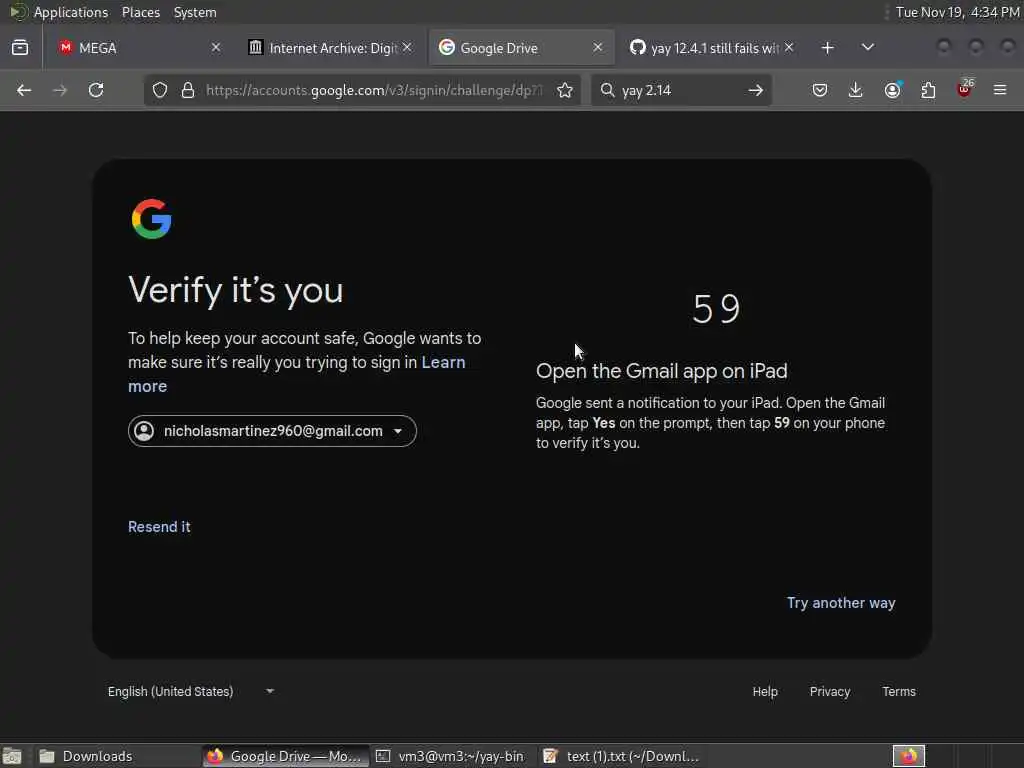Click Resend it link
The height and width of the screenshot is (768, 1024).
click(x=159, y=527)
